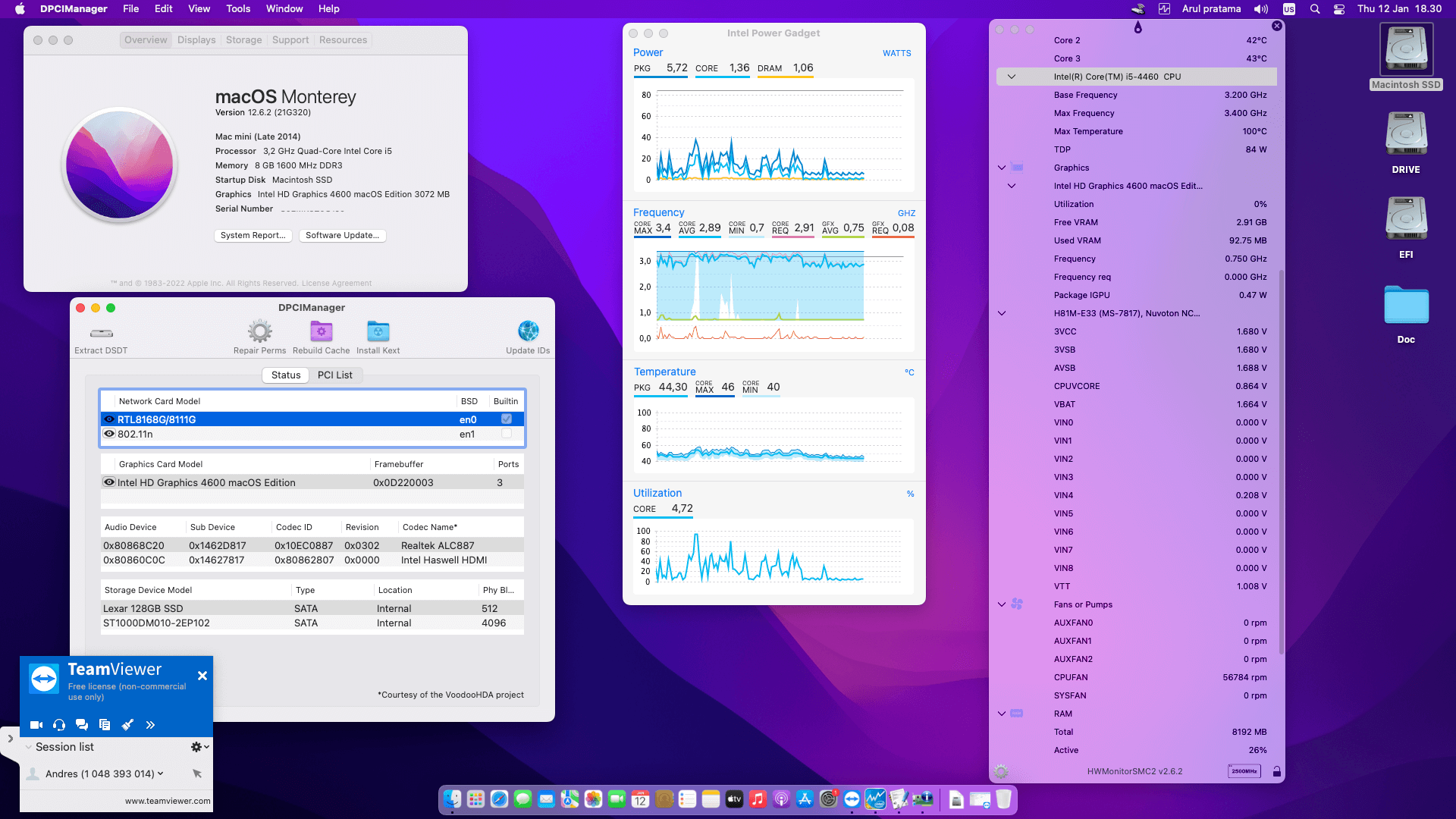Open the Rebuild Cache tool
The width and height of the screenshot is (1456, 819).
(321, 331)
